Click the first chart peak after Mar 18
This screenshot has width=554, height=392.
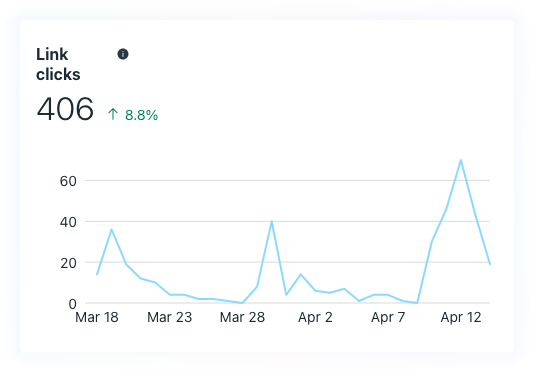(111, 230)
